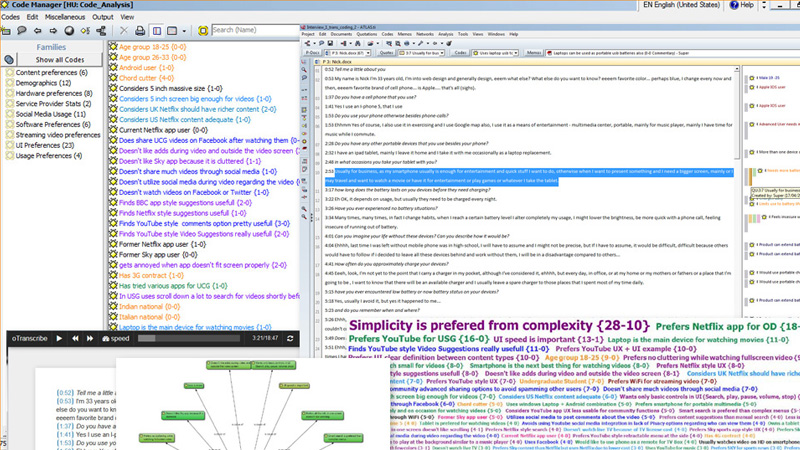This screenshot has height=450, width=800.
Task: Click the highlighted quotation in Nick.docx
Action: click(x=529, y=176)
